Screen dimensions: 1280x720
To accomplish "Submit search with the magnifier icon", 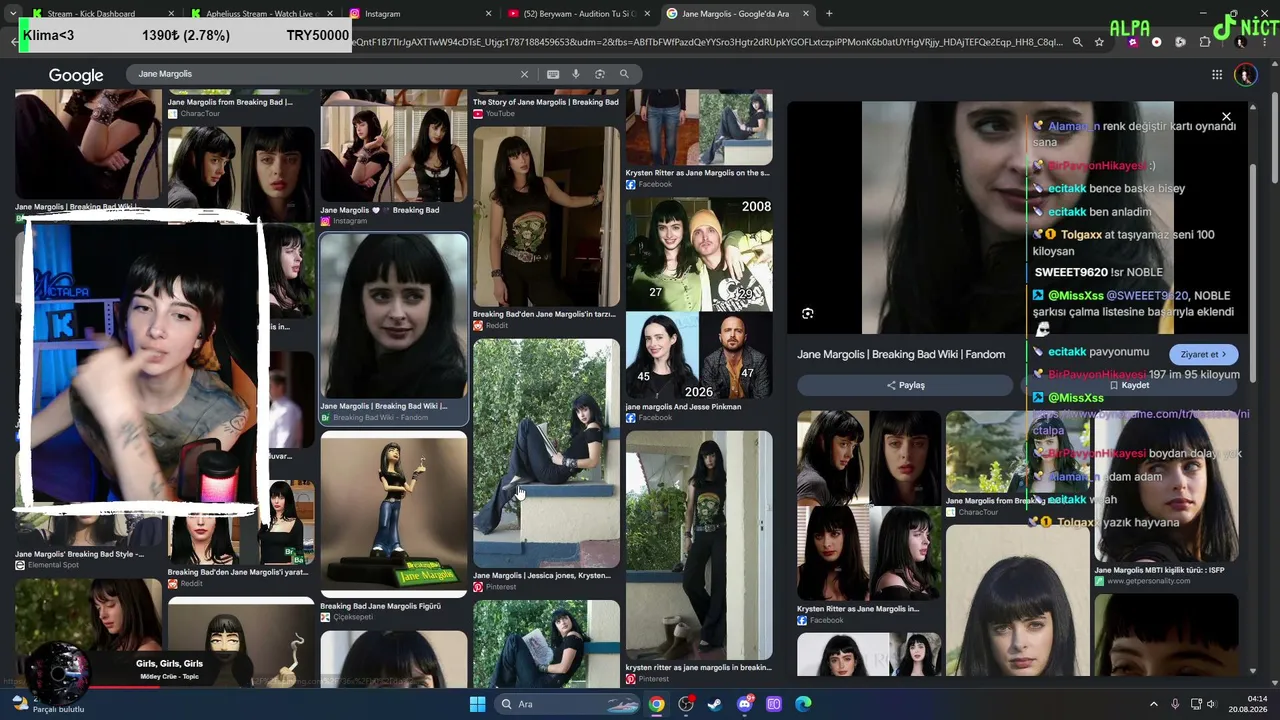I will click(624, 74).
